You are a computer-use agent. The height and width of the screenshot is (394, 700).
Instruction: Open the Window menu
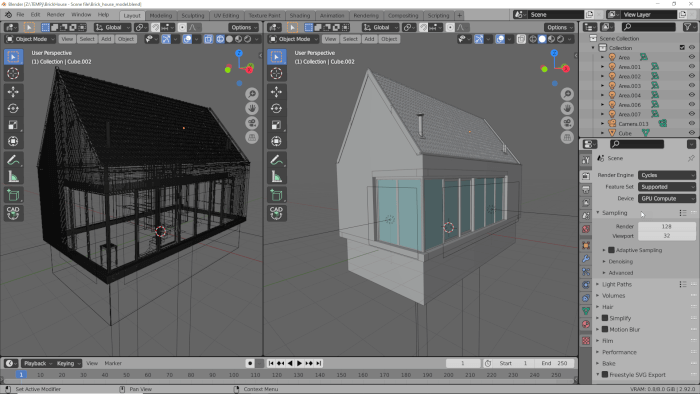(x=81, y=15)
